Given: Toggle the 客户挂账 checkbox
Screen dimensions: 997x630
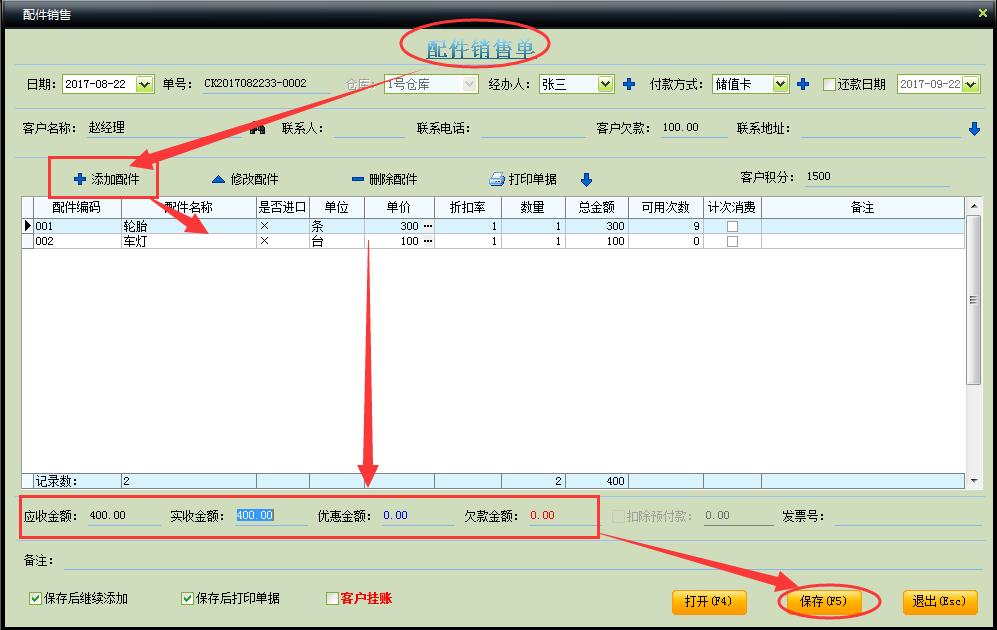Looking at the screenshot, I should (333, 599).
